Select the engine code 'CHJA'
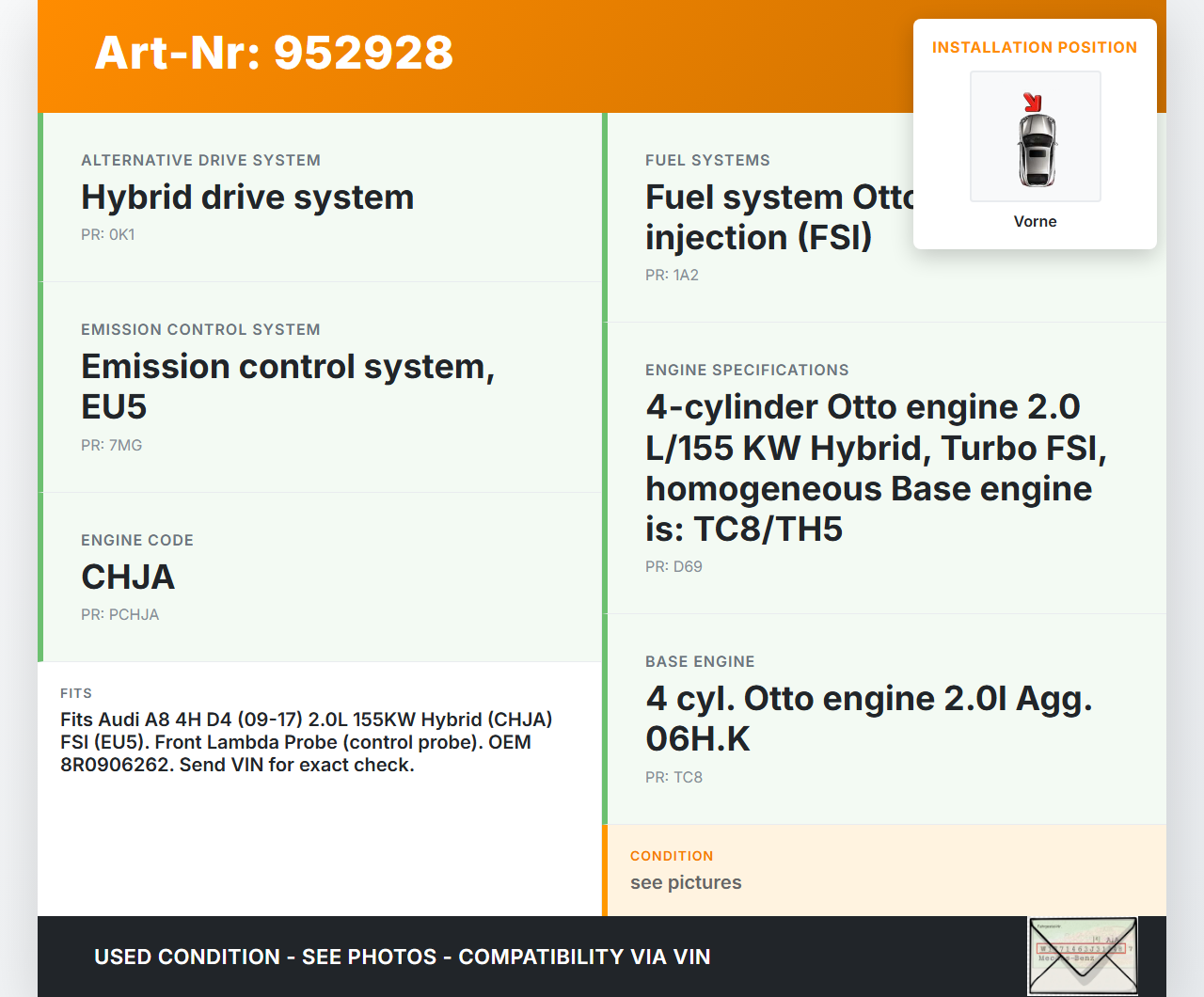 (x=128, y=578)
